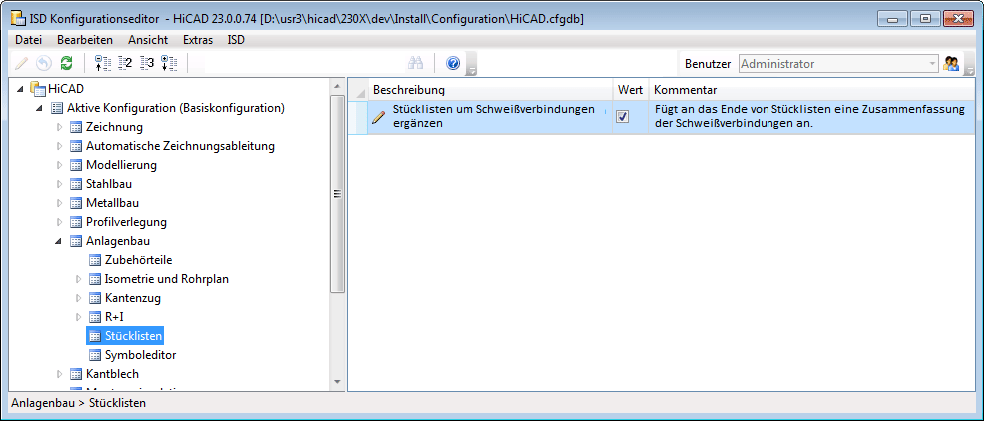Viewport: 984px width, 421px height.
Task: Open the Ansicht menu
Action: point(148,40)
